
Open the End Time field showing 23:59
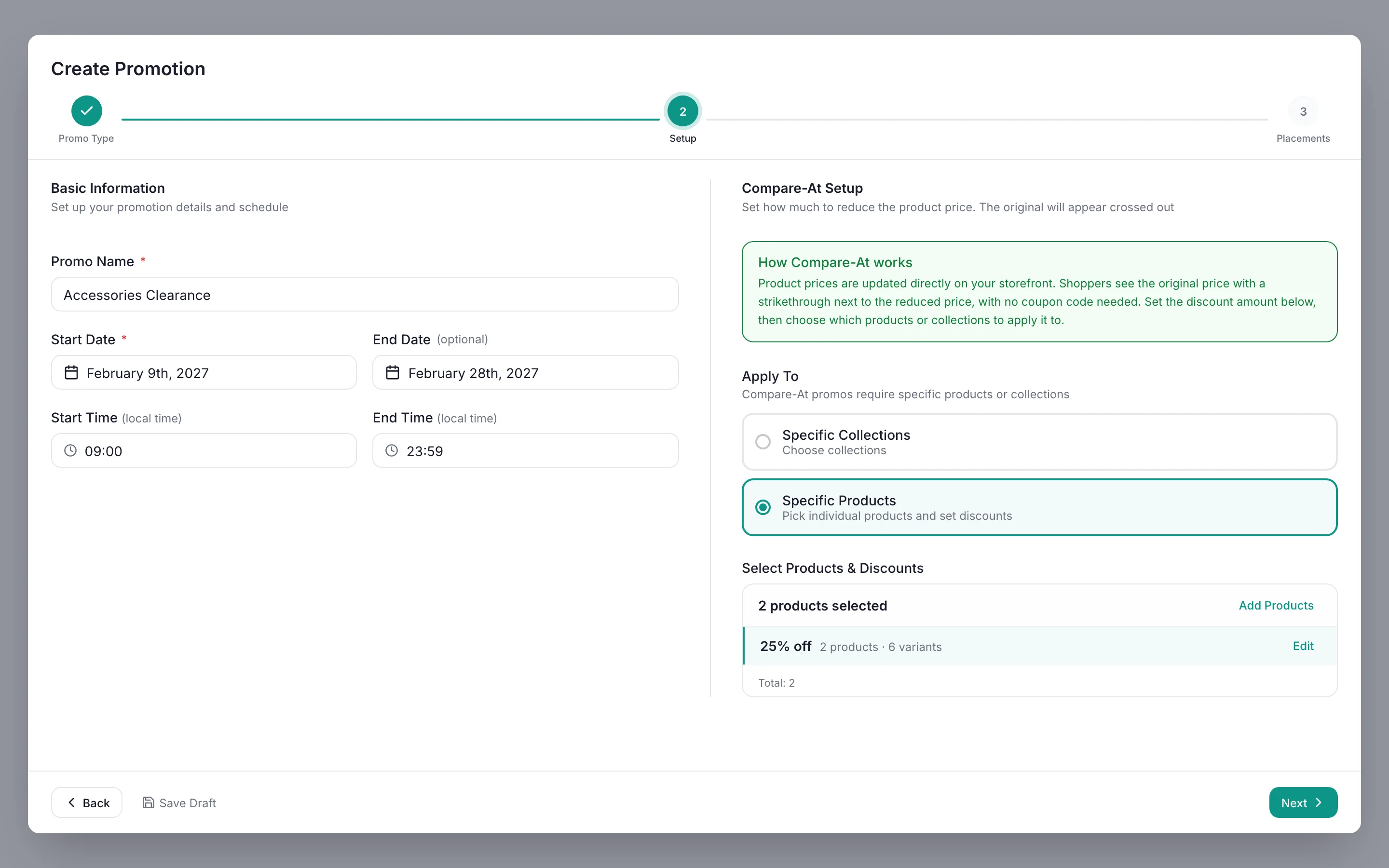click(x=525, y=451)
